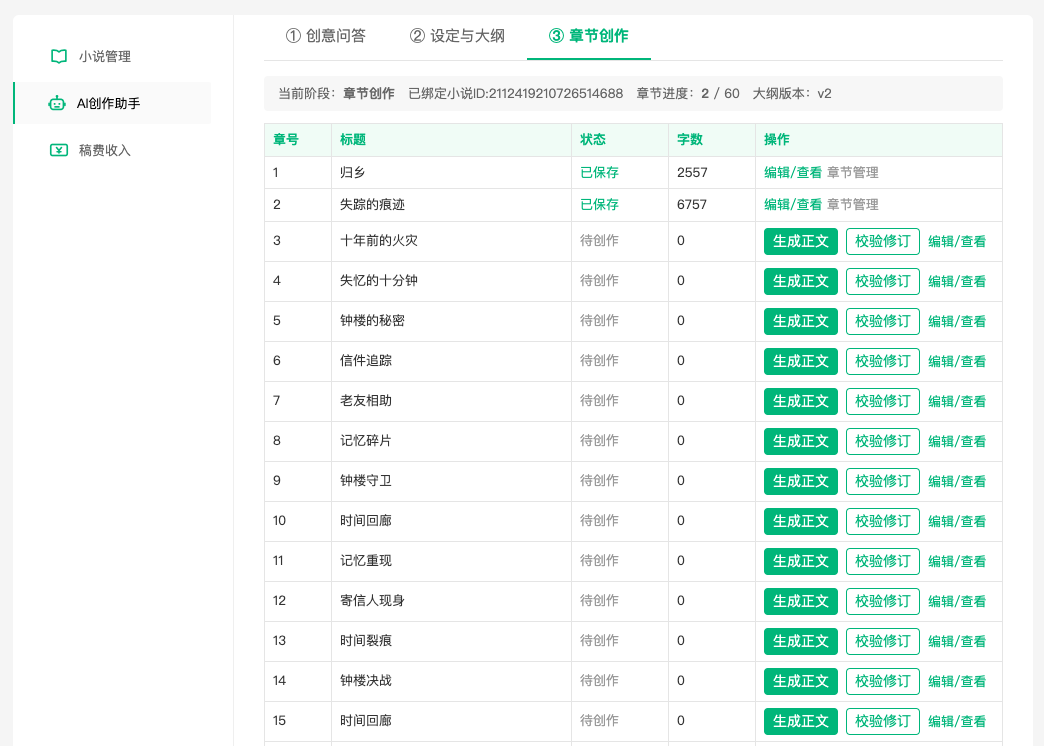
Task: Click 编辑/查看 for chapter 归乡
Action: tap(793, 173)
